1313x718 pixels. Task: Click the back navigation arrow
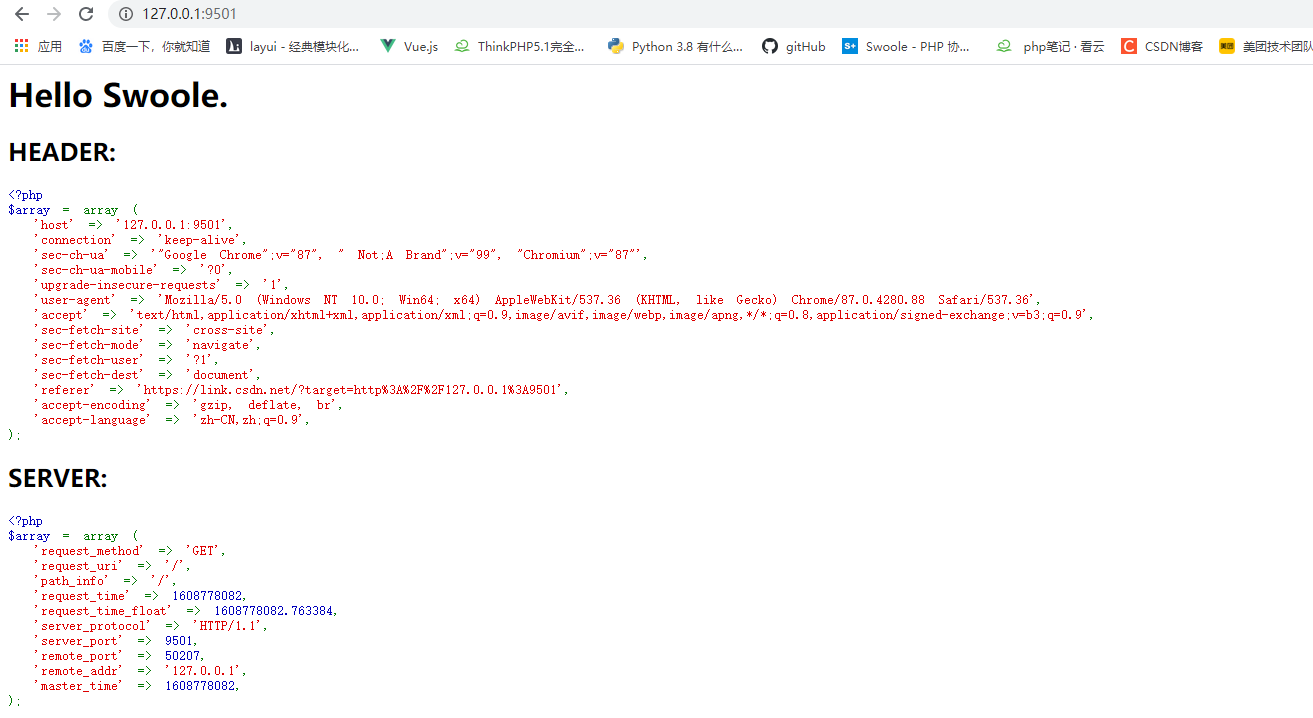pyautogui.click(x=20, y=15)
